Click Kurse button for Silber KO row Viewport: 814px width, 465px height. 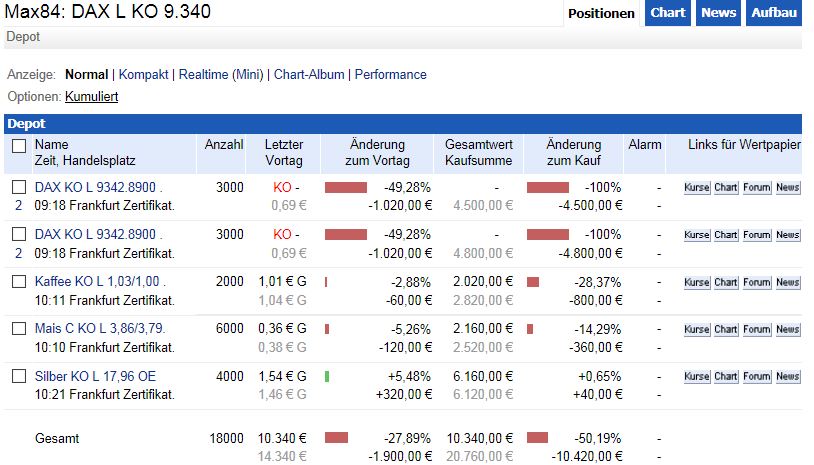696,376
